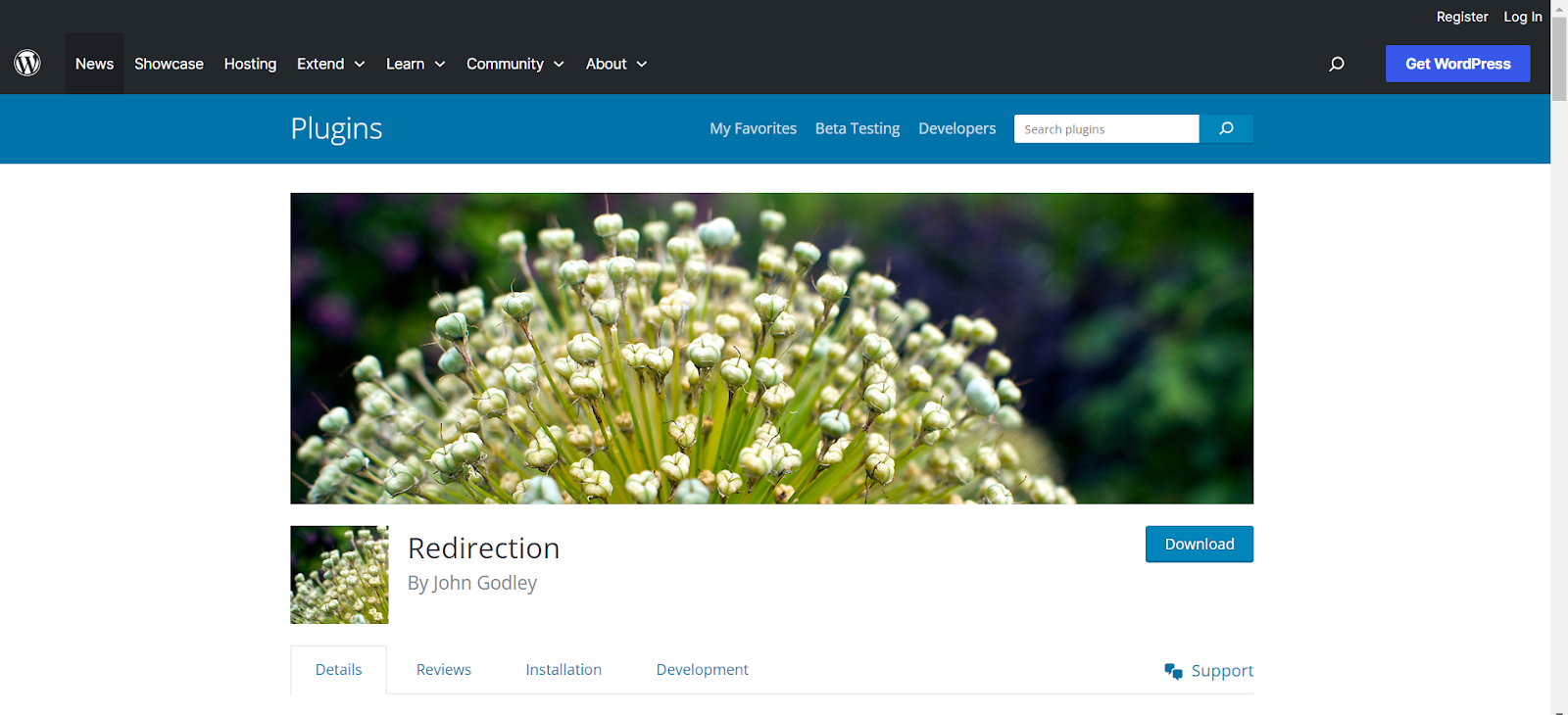Click the scrollbar up arrow
The width and height of the screenshot is (1568, 715).
(1559, 8)
